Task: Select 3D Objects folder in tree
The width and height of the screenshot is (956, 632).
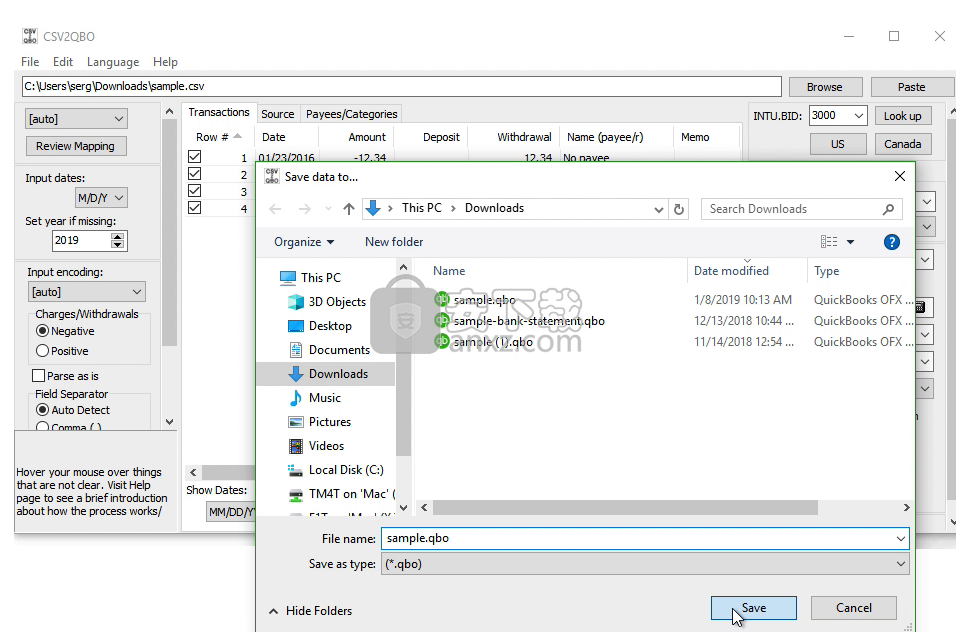Action: pos(327,302)
